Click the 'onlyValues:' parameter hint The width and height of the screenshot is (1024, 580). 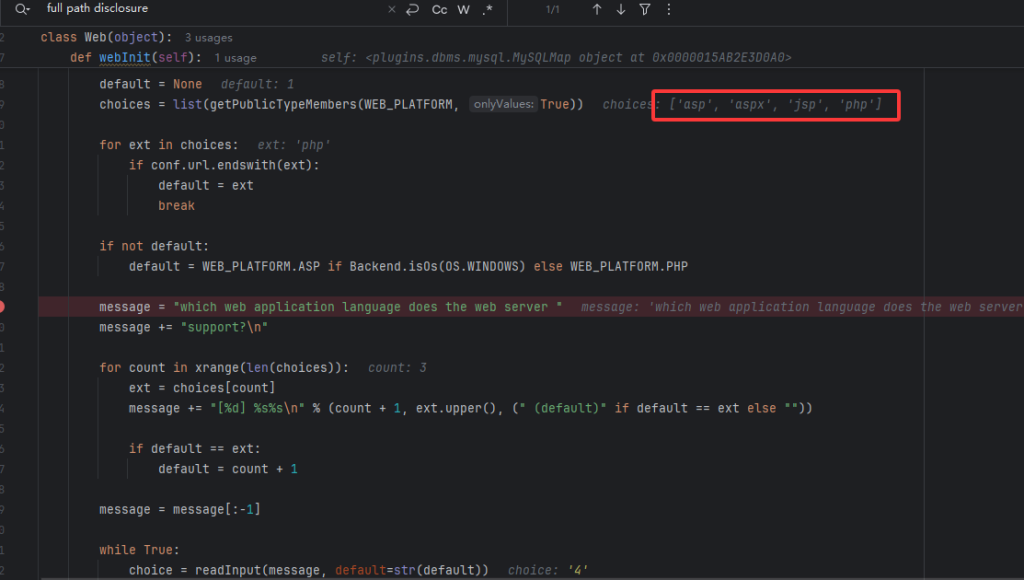(504, 104)
